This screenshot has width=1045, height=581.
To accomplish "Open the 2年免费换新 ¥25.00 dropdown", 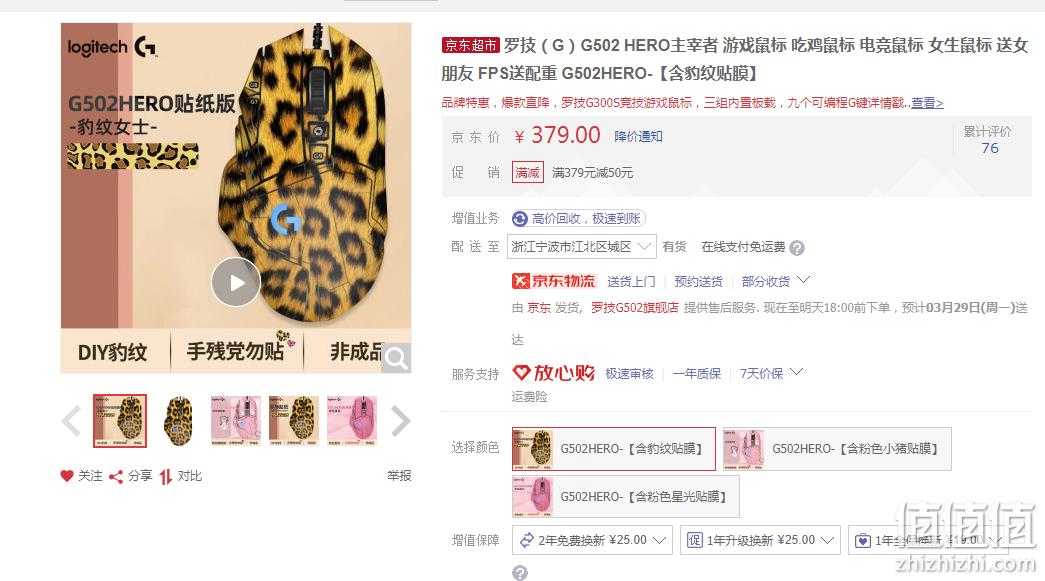I will coord(592,540).
